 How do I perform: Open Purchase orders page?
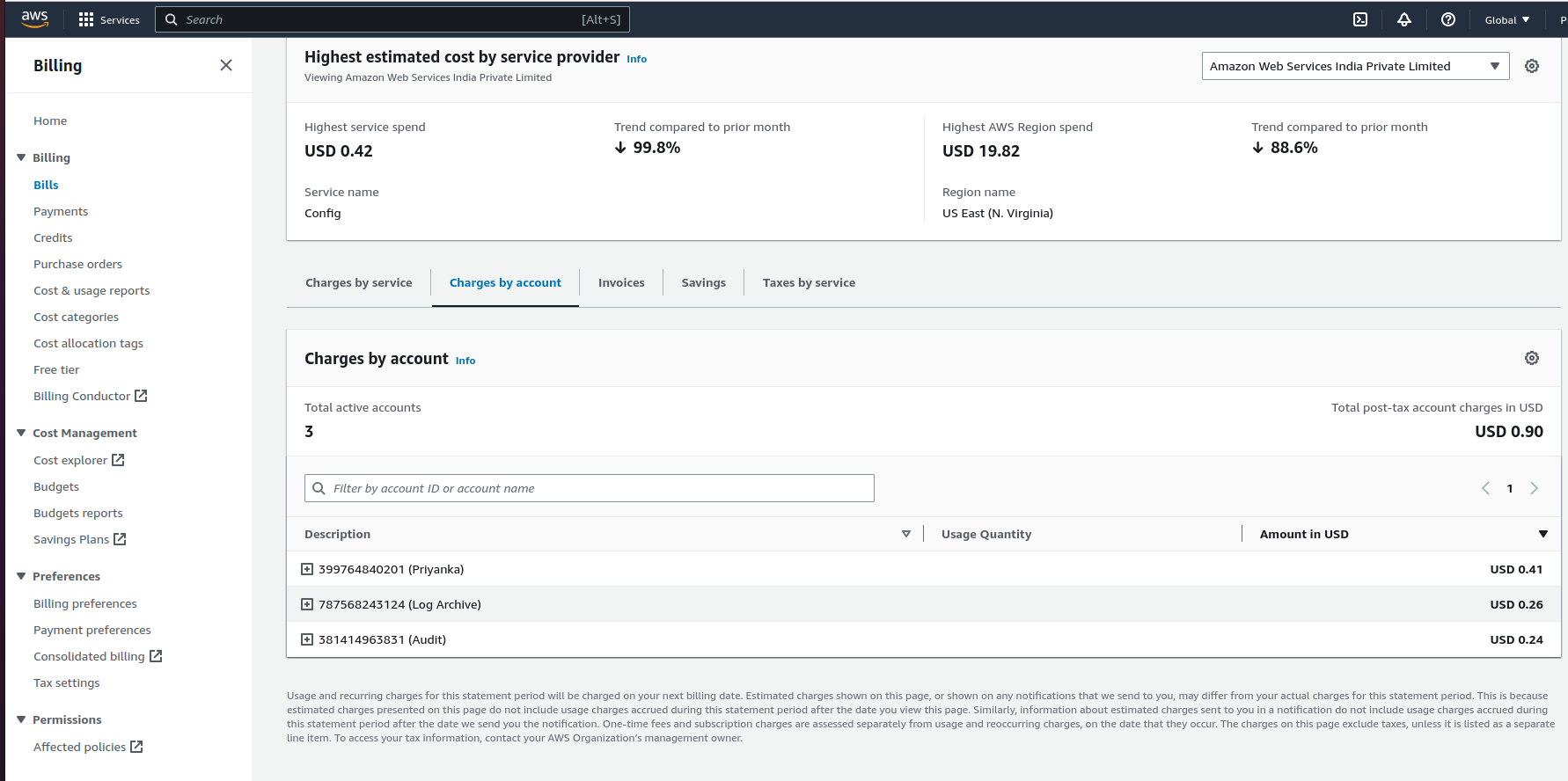click(77, 264)
